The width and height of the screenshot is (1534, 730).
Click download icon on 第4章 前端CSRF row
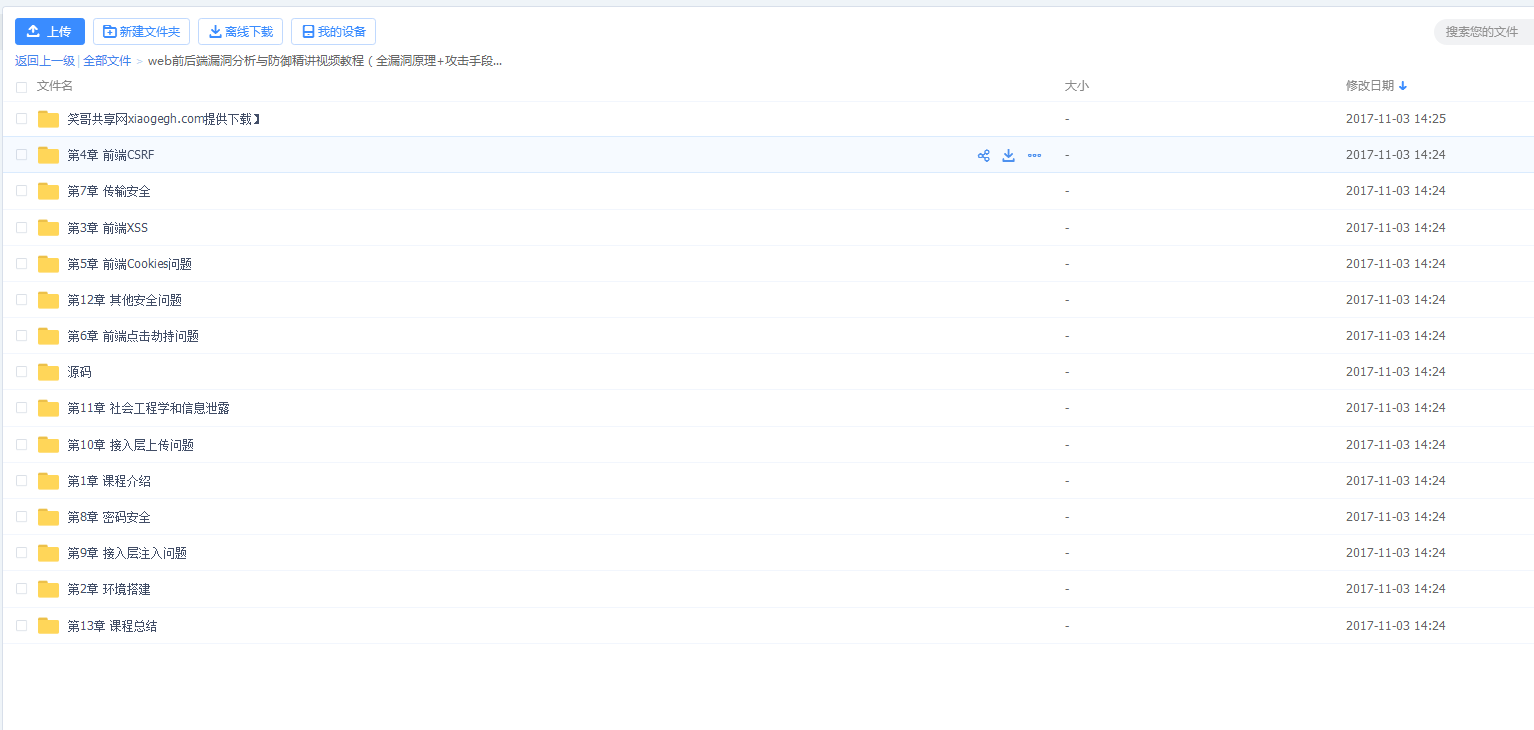point(1009,155)
